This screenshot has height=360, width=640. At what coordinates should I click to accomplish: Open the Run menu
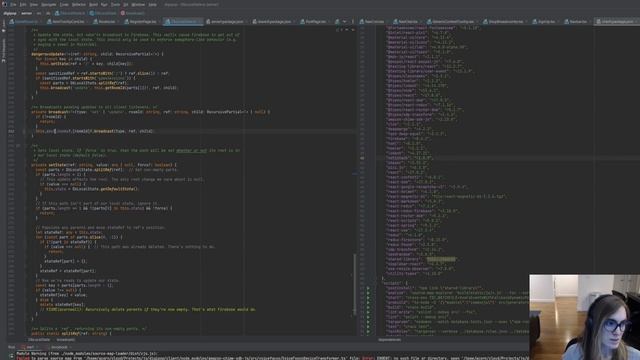pyautogui.click(x=104, y=4)
